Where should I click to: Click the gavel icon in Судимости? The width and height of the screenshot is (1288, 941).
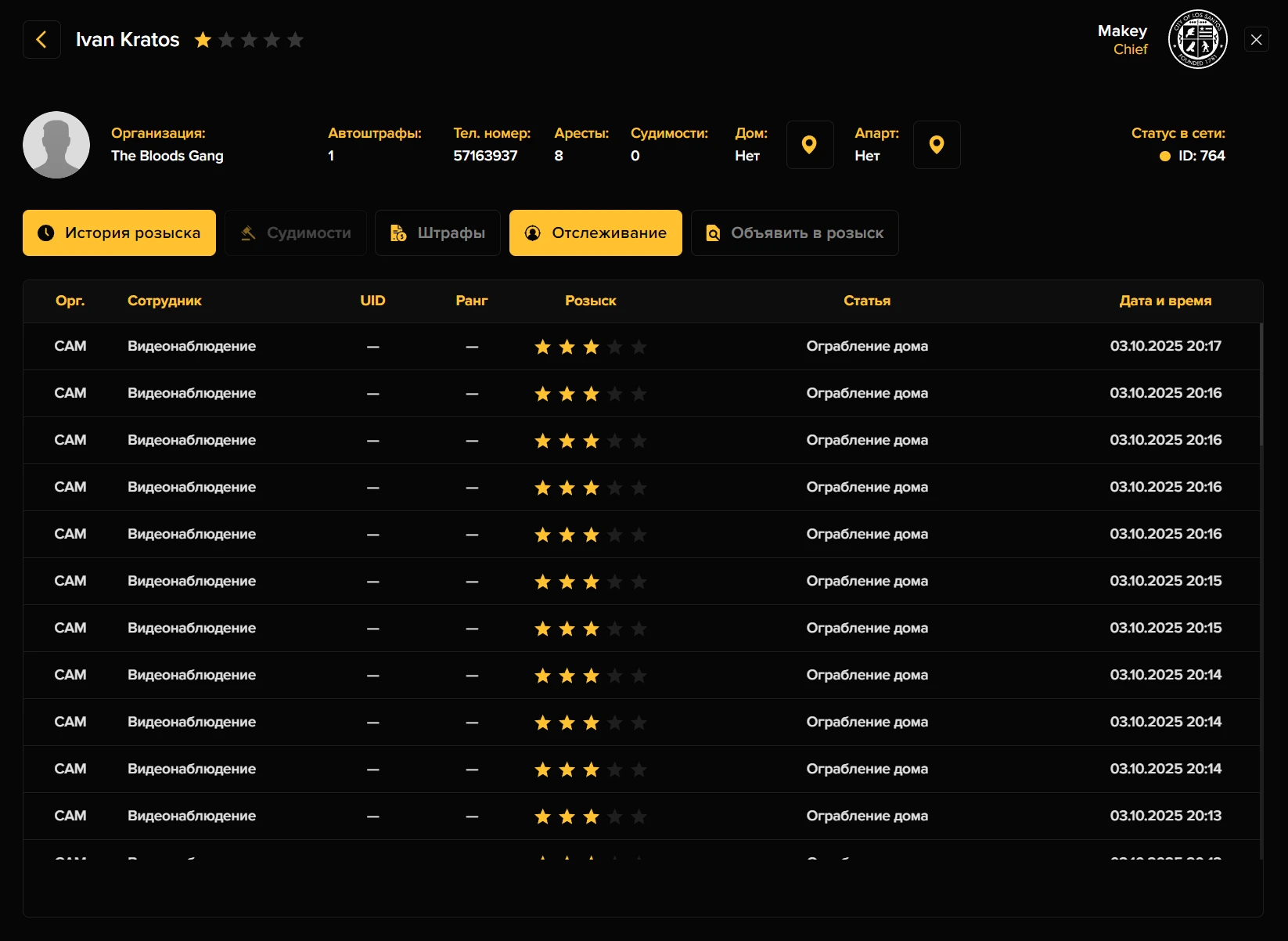tap(248, 233)
